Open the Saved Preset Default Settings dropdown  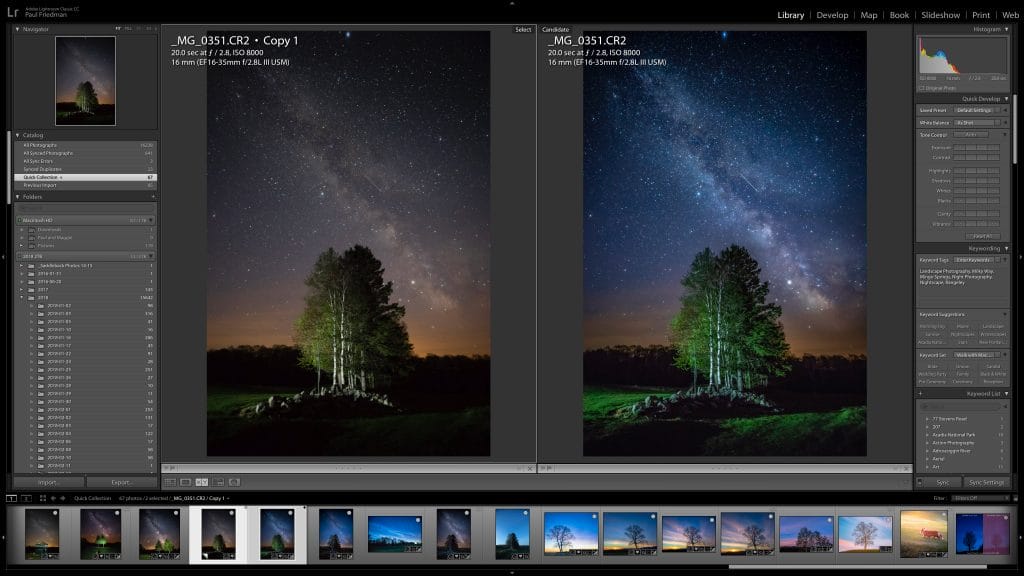point(974,110)
